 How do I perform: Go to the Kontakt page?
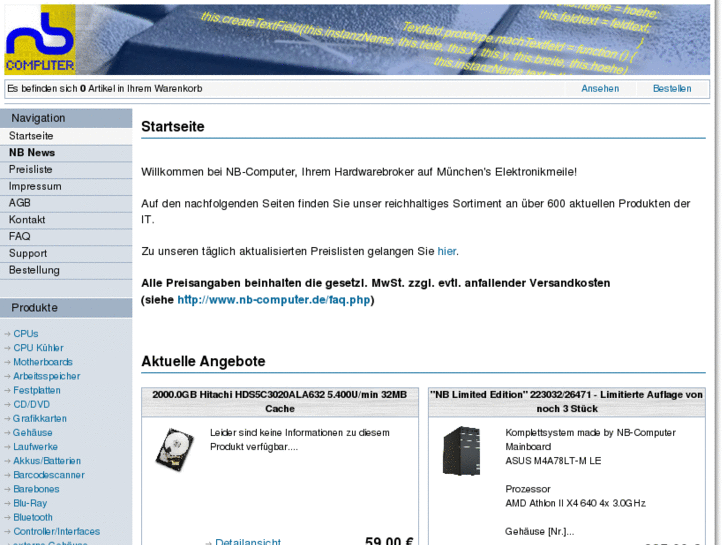(66, 220)
